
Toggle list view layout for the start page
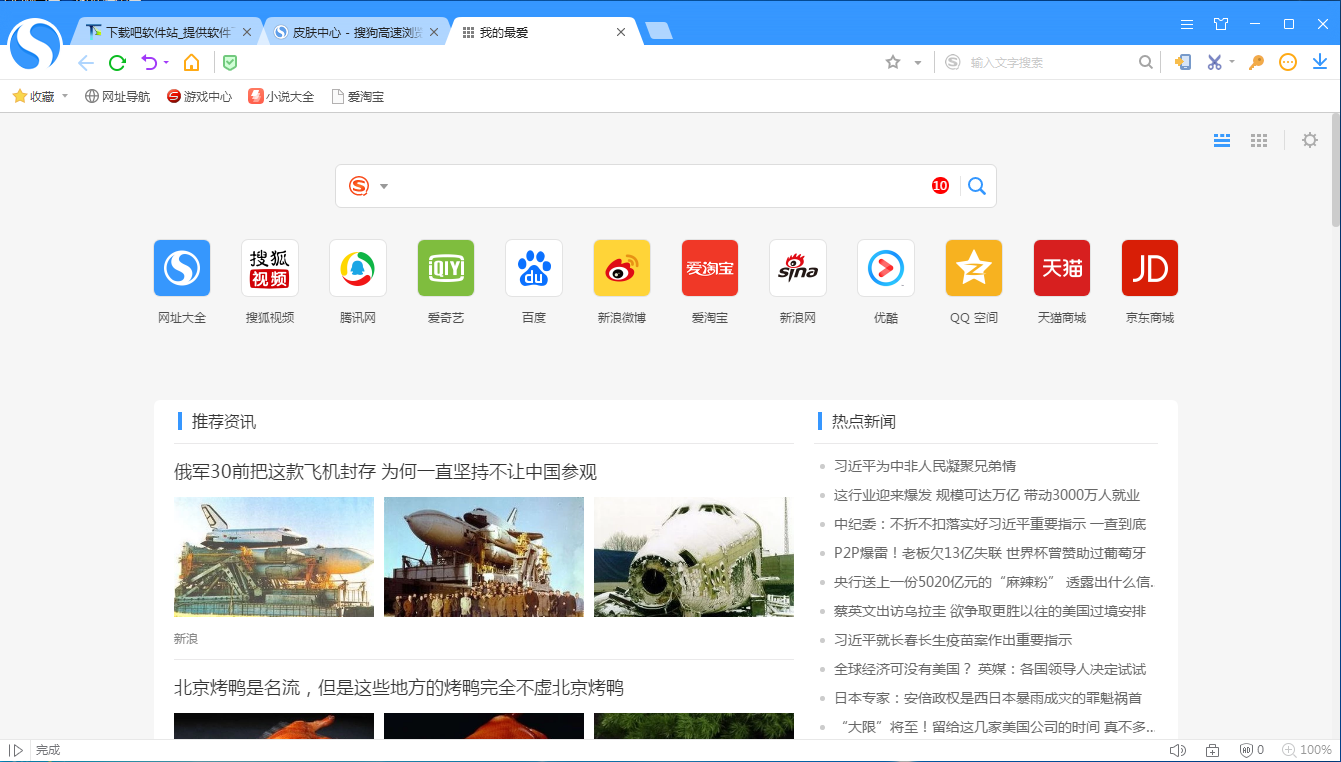pyautogui.click(x=1221, y=140)
